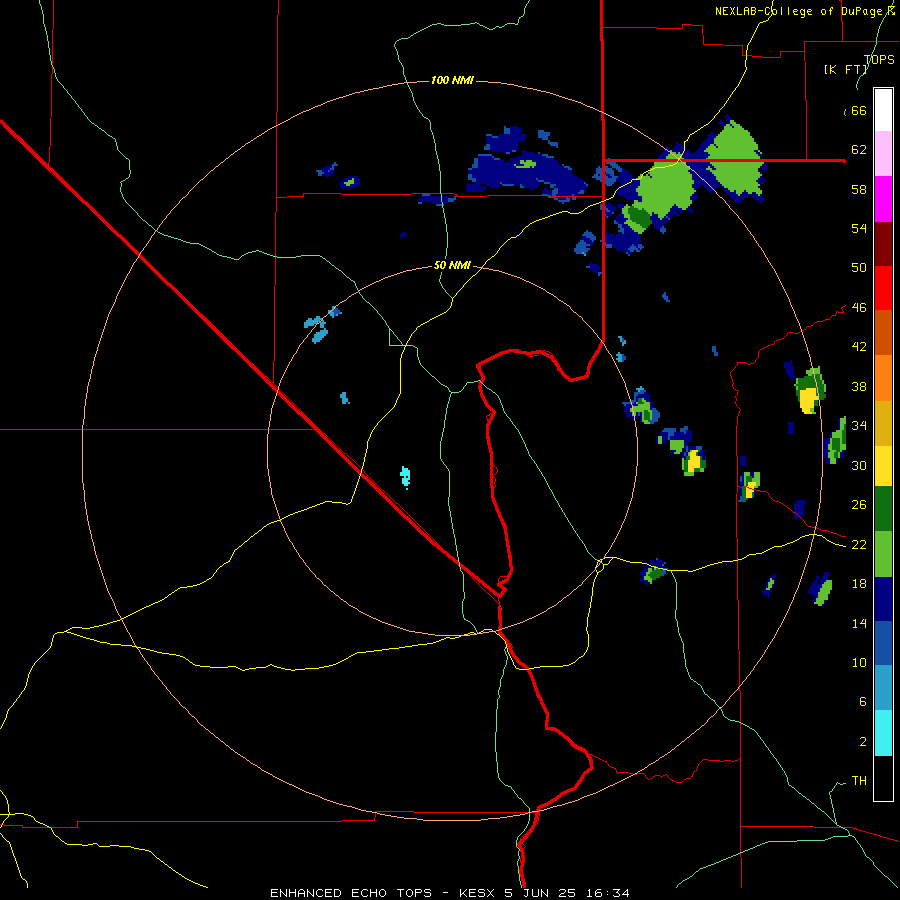Click the 6 legend value label
This screenshot has width=900, height=900.
(x=862, y=701)
